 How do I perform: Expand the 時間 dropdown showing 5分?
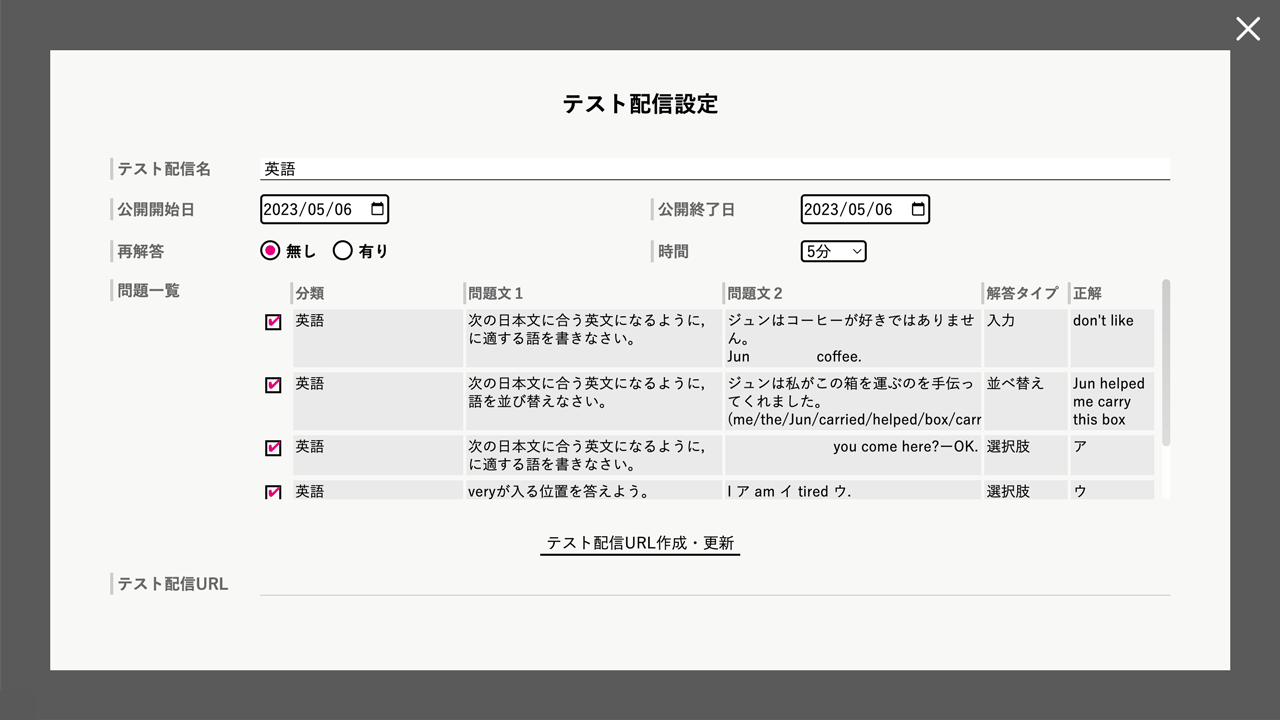(x=833, y=251)
